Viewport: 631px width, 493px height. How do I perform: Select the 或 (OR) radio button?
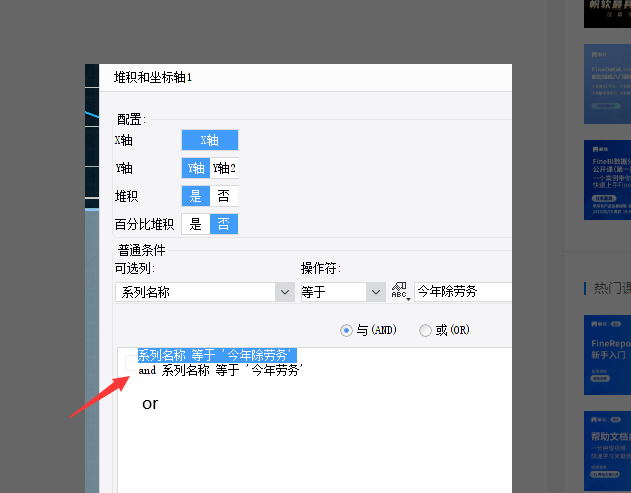click(425, 330)
